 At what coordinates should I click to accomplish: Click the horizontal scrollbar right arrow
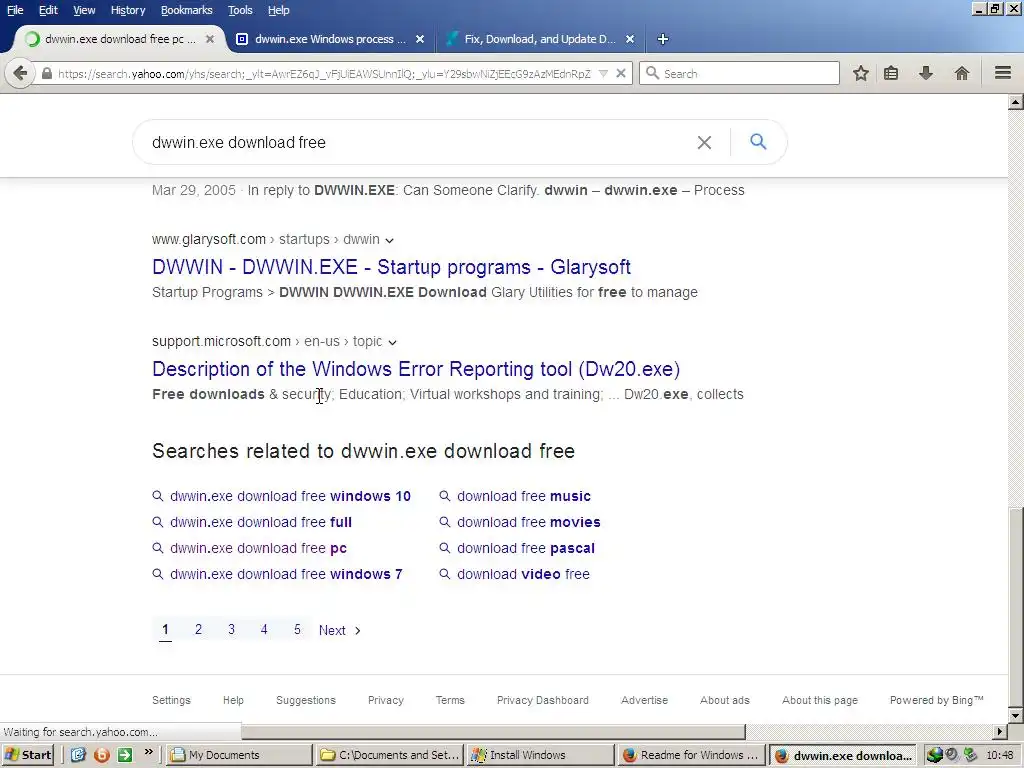click(x=1000, y=731)
